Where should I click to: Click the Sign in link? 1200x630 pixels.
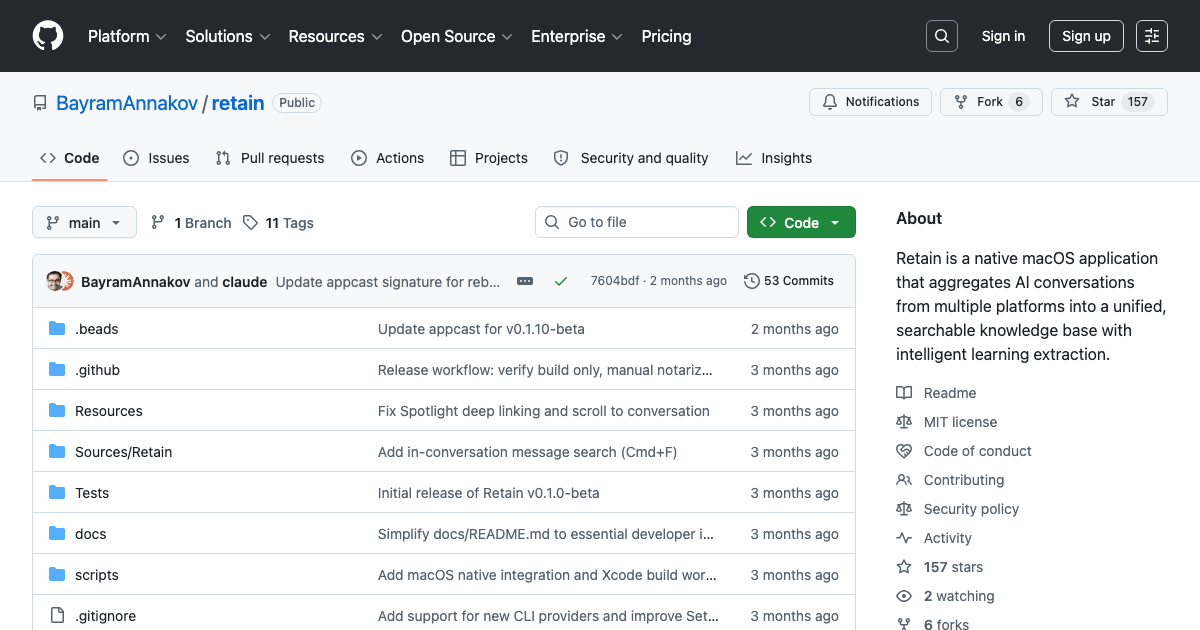[x=1003, y=36]
